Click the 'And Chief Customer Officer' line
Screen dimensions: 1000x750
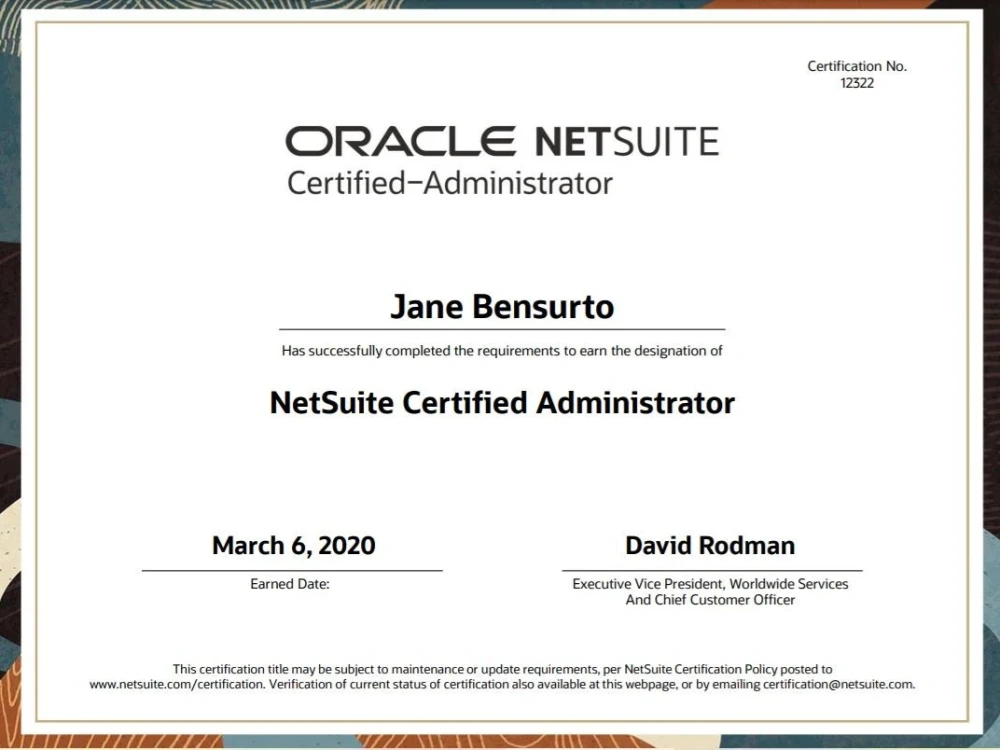coord(710,600)
